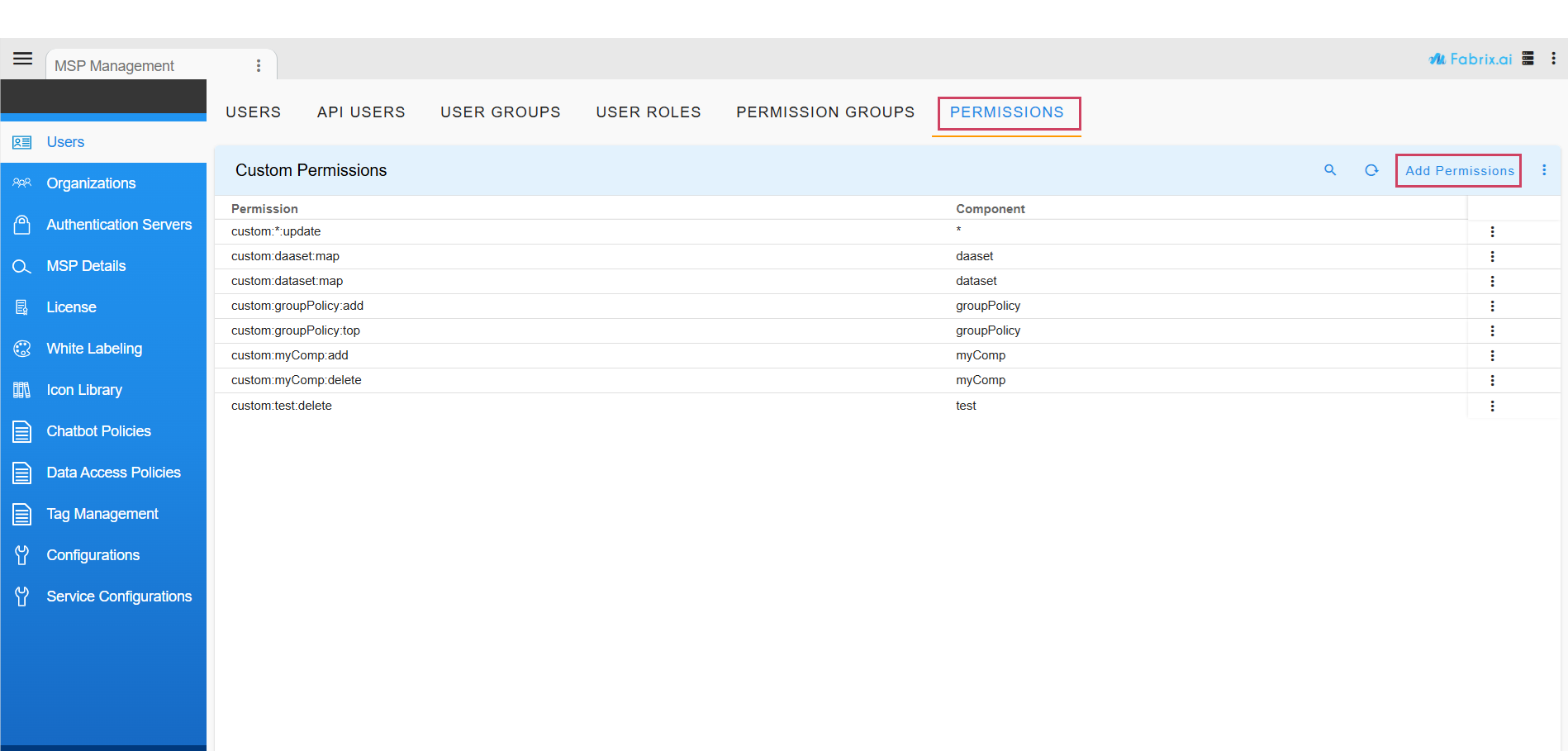Image resolution: width=1568 pixels, height=751 pixels.
Task: Open overflow menu next to Add Permissions
Action: [x=1544, y=170]
